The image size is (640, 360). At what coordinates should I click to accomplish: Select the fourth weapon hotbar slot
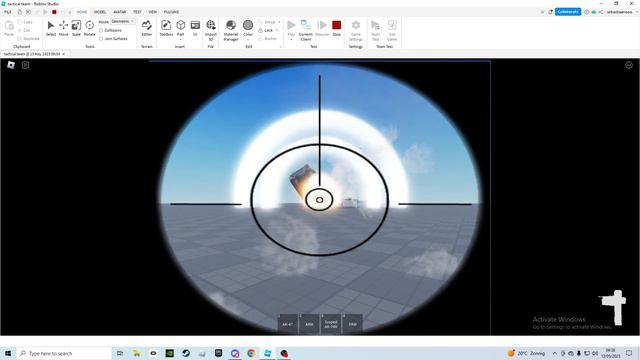[x=352, y=324]
